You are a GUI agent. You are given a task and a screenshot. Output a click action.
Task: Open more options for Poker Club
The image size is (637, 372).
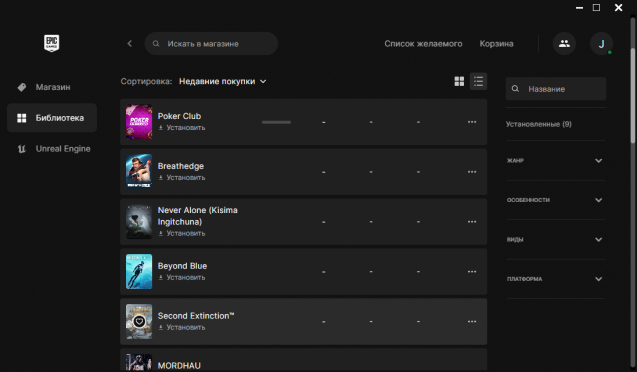(x=472, y=122)
